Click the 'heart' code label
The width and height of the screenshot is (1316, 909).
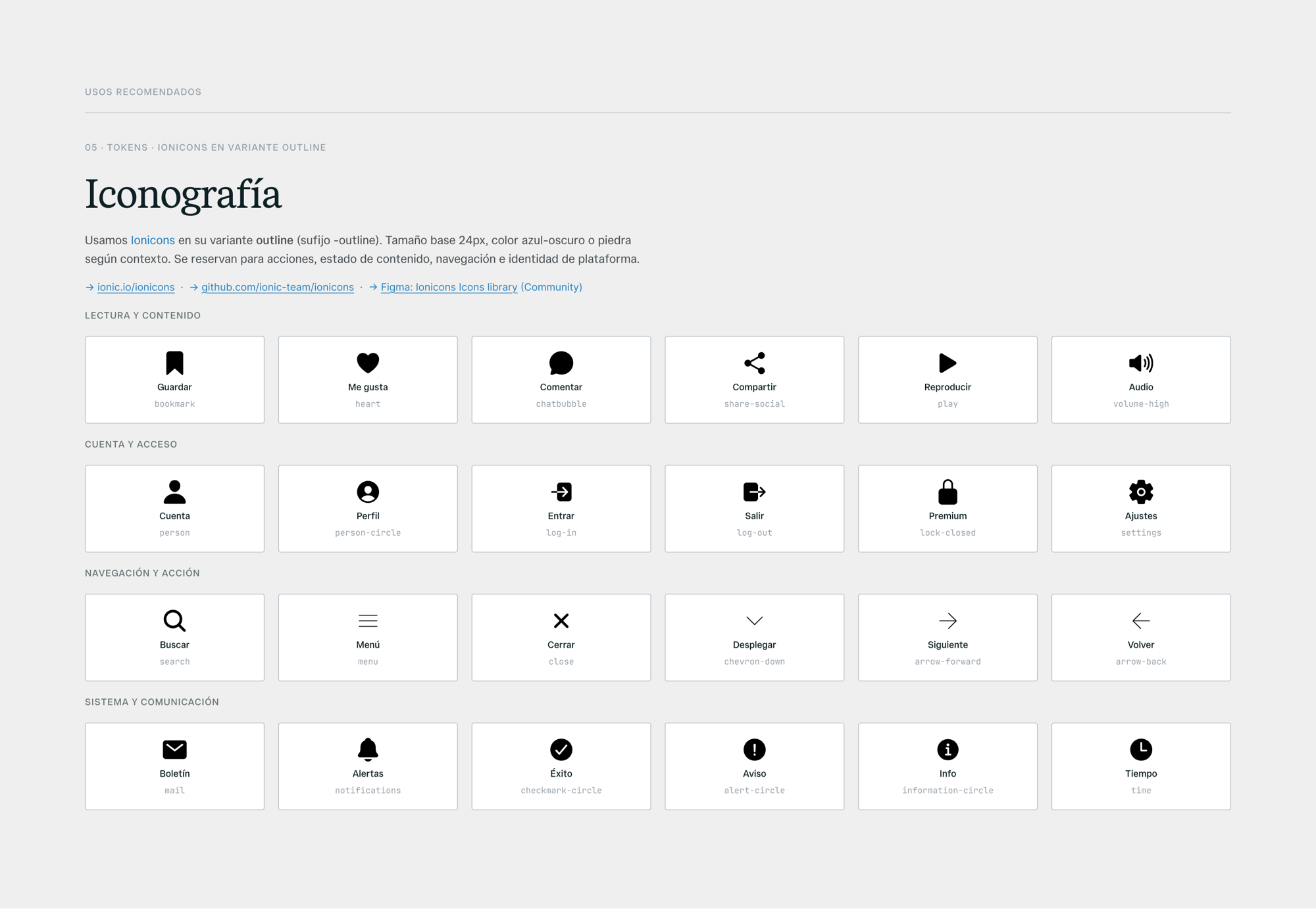(368, 404)
